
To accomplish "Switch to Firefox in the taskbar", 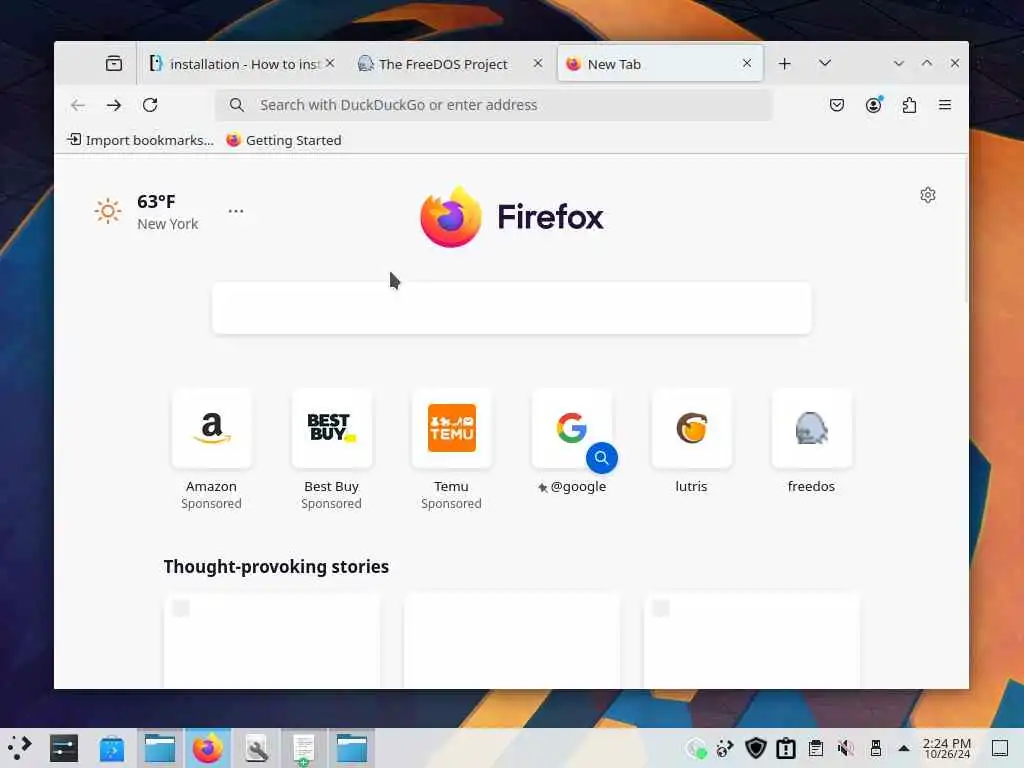I will [208, 748].
